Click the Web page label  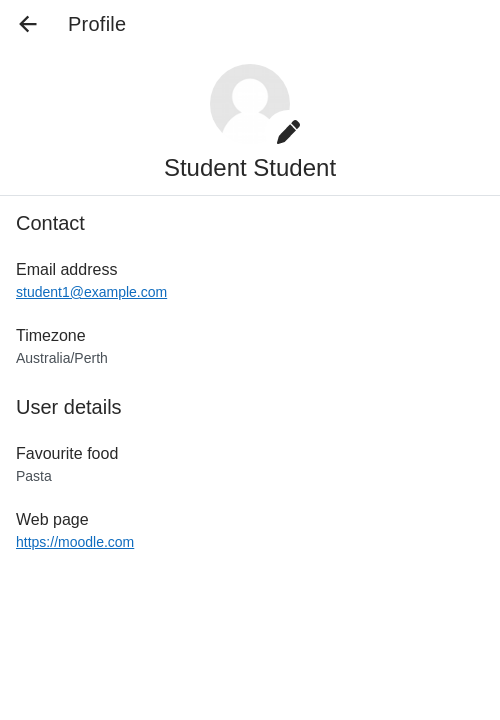pos(52,520)
